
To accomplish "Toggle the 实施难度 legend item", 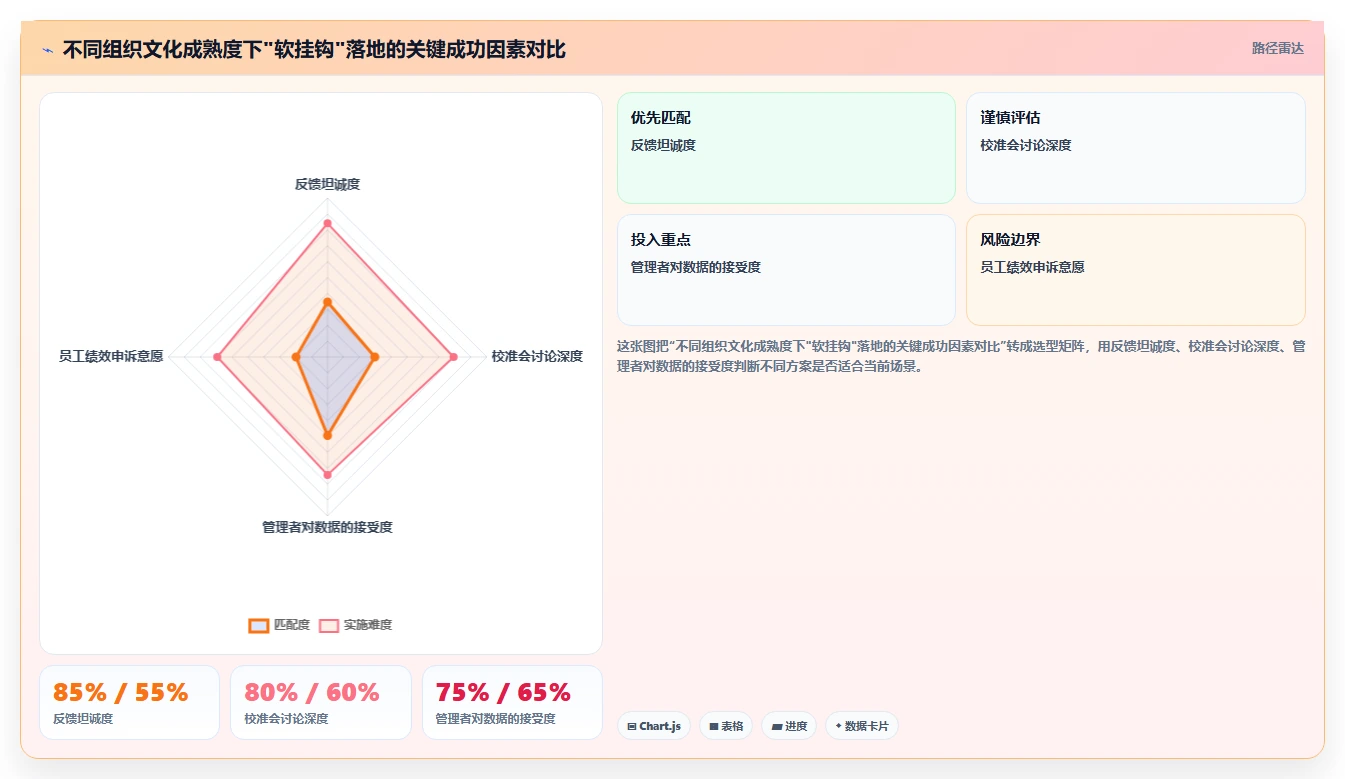I will pyautogui.click(x=355, y=625).
